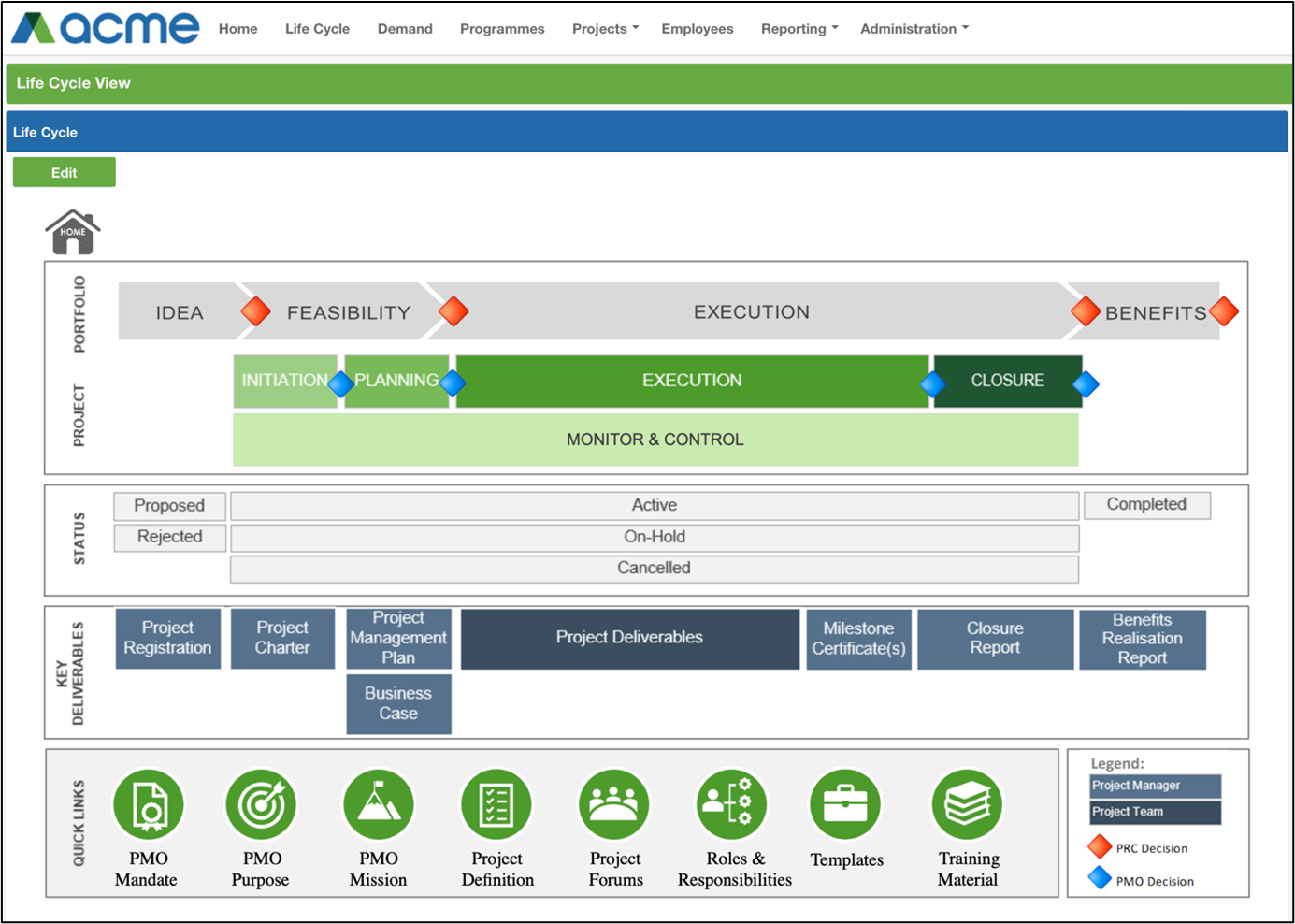
Task: Open the Project Forums people icon
Action: (x=614, y=804)
